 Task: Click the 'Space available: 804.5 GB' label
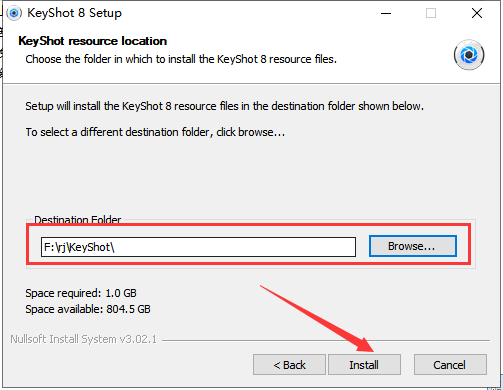click(88, 309)
